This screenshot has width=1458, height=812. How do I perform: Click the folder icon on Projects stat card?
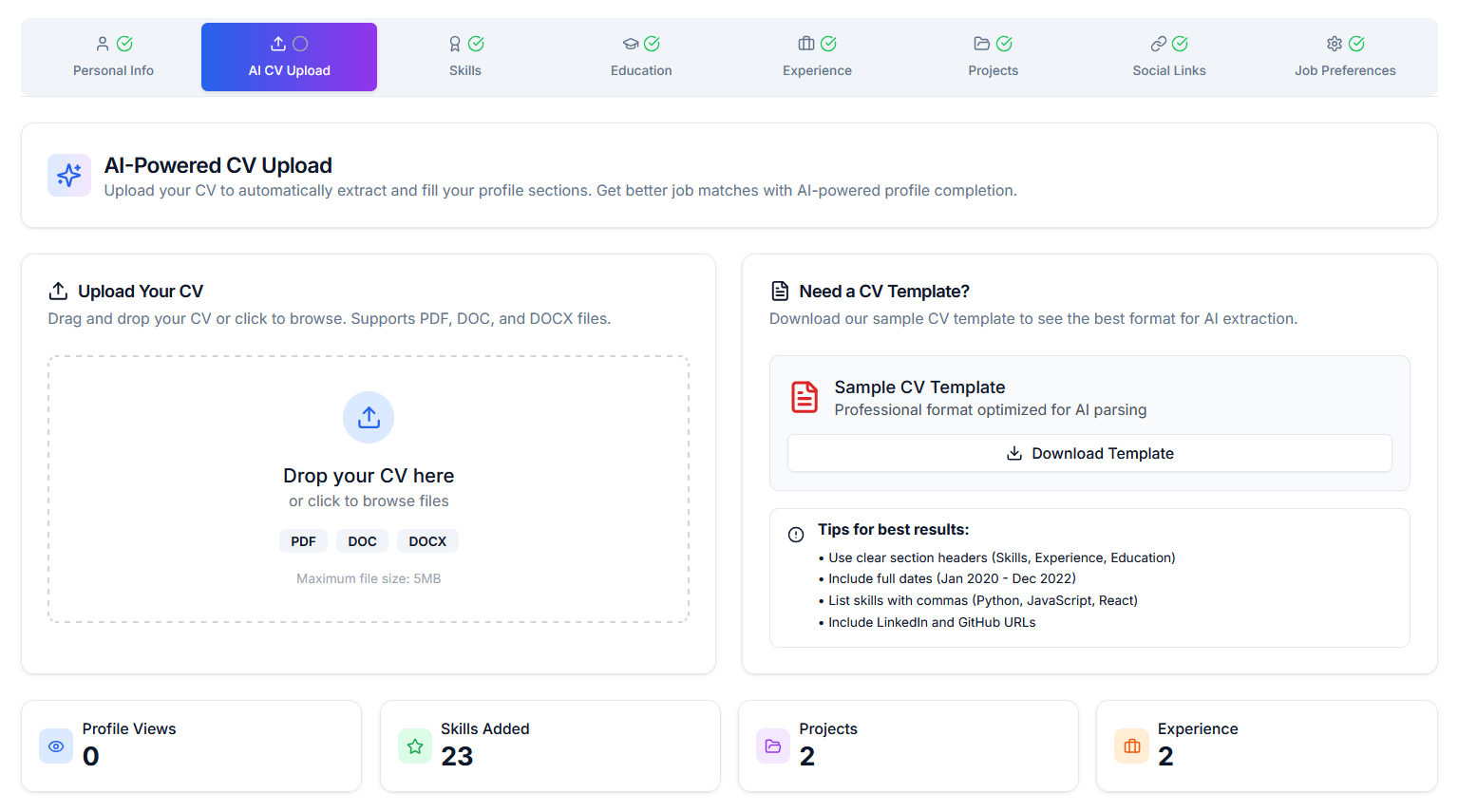(x=773, y=746)
